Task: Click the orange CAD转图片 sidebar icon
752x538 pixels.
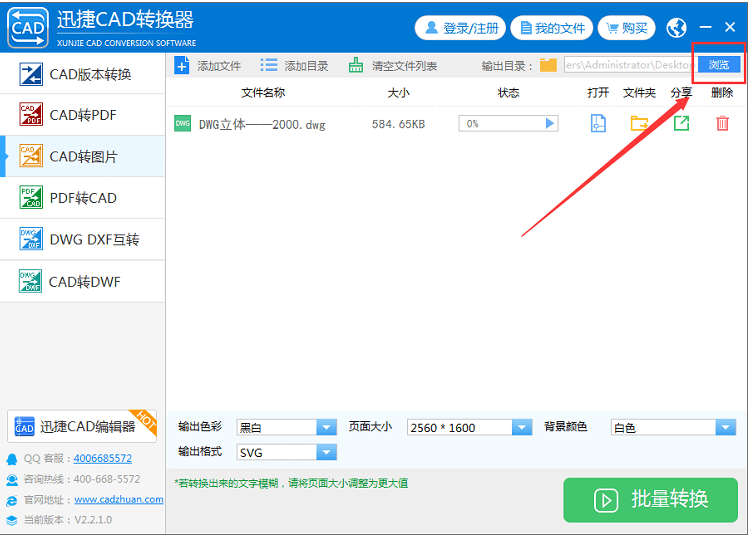Action: coord(31,156)
